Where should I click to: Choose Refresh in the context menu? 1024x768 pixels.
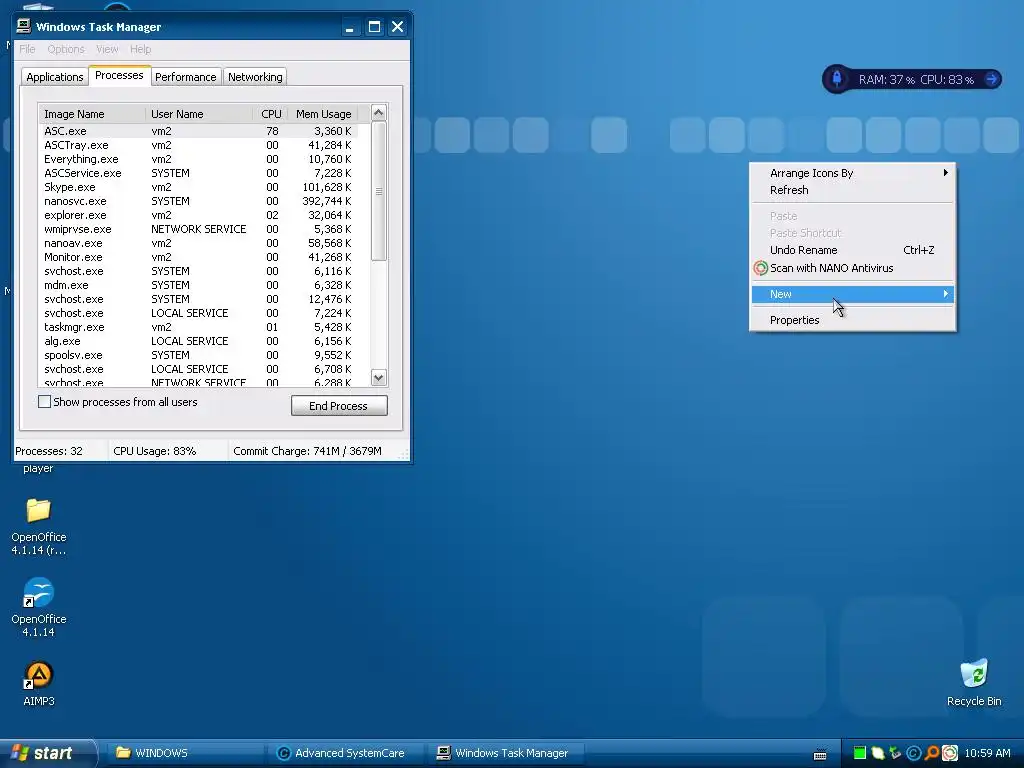point(852,190)
